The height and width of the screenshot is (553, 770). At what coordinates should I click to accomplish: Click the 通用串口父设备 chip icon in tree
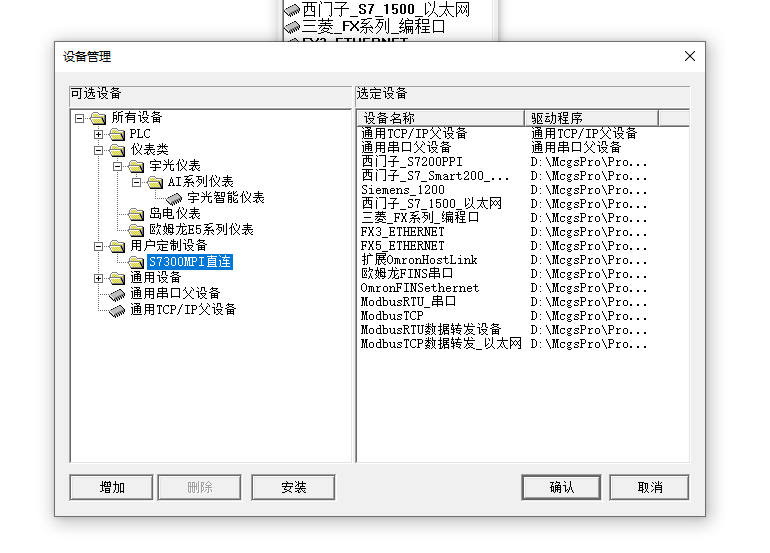pyautogui.click(x=117, y=294)
